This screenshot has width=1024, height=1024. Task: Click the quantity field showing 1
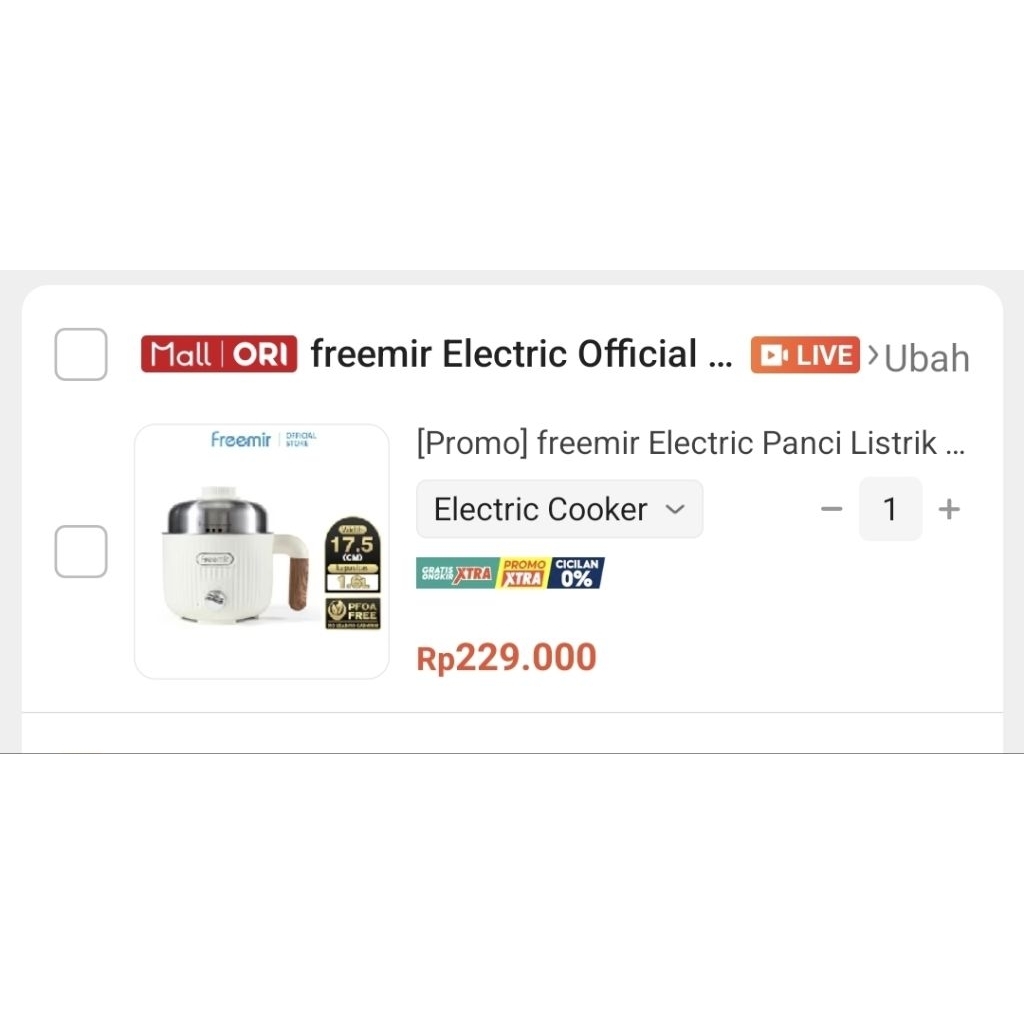point(890,509)
